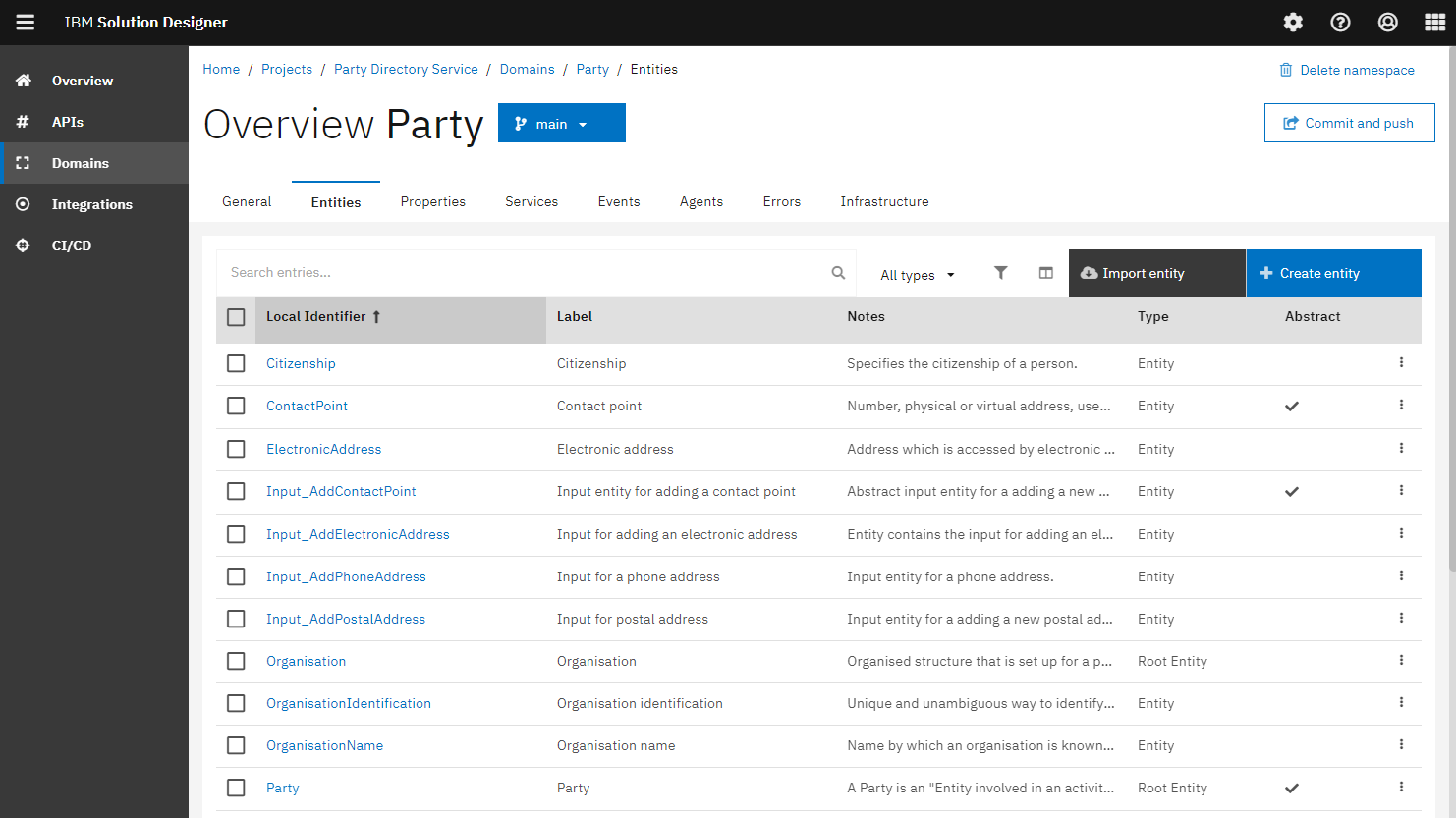The height and width of the screenshot is (818, 1456).
Task: Open the column chooser icon
Action: 1045,273
